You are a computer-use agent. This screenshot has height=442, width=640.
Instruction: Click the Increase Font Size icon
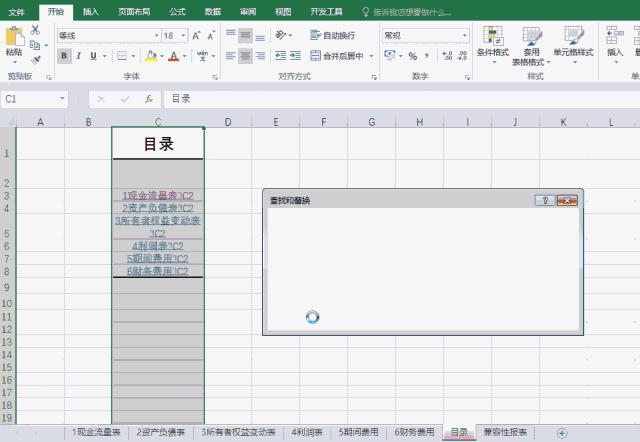point(196,36)
